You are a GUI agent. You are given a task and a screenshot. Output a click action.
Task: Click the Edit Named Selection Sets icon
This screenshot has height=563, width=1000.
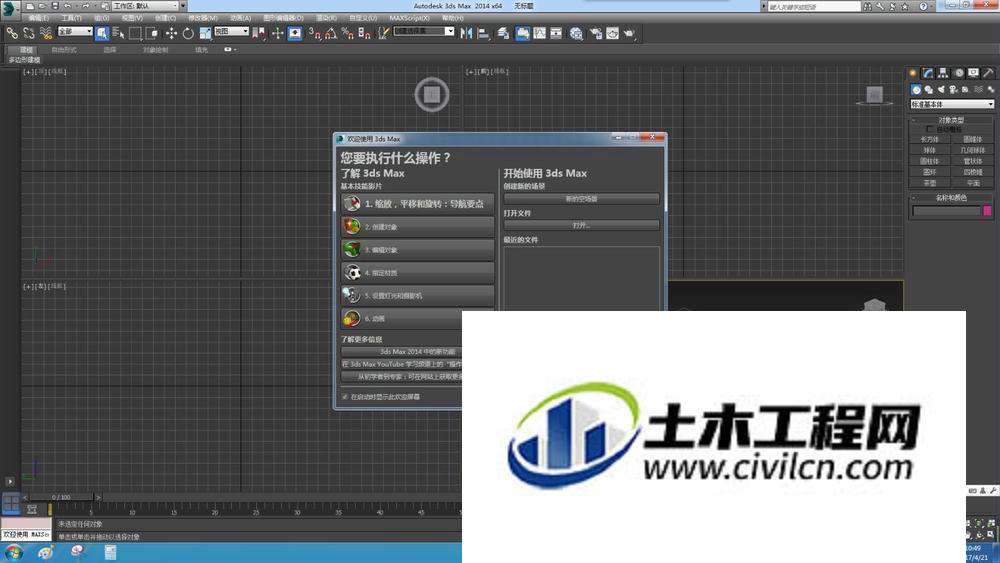(x=383, y=33)
